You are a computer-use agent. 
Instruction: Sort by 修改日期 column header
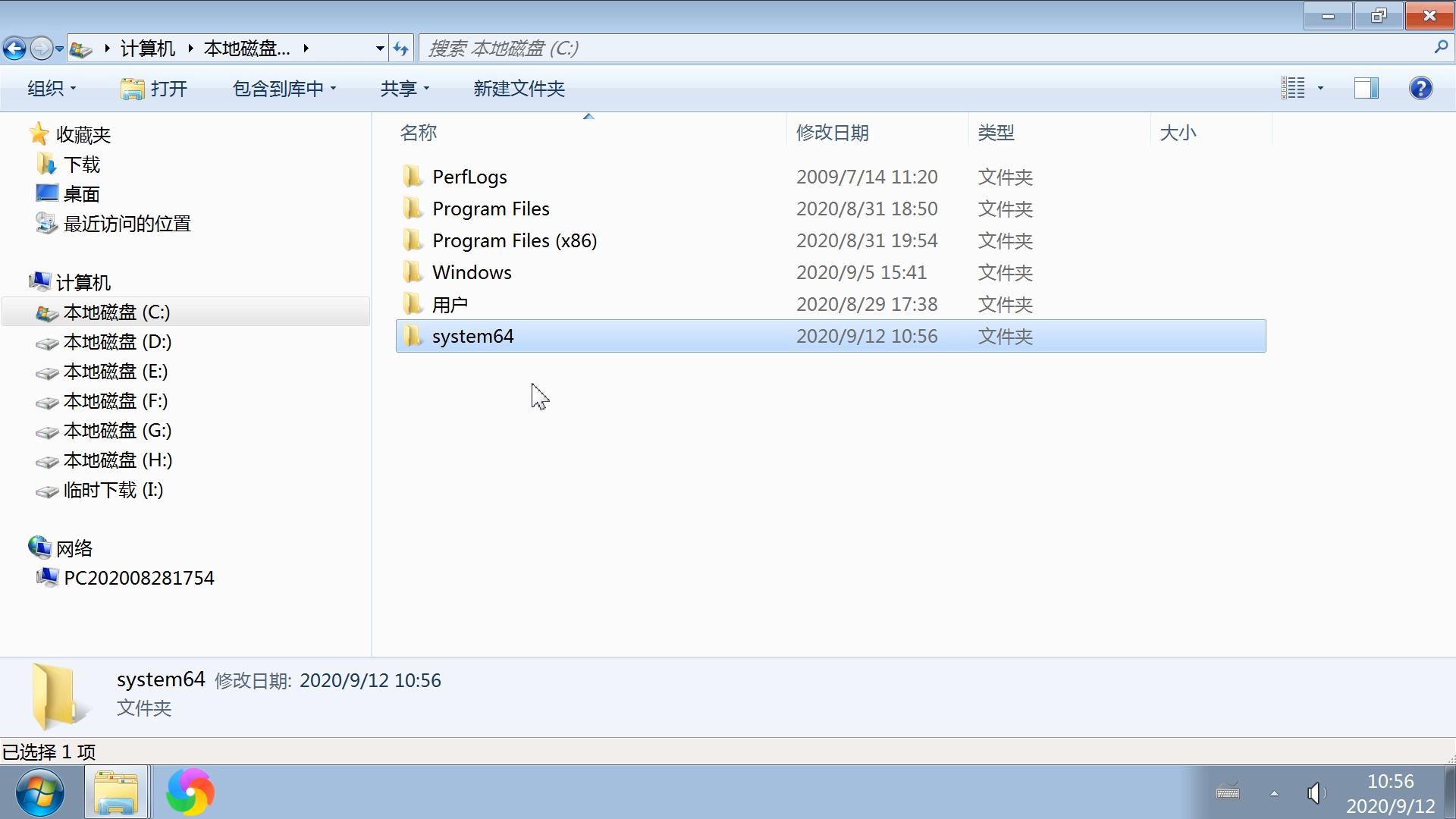[x=832, y=133]
